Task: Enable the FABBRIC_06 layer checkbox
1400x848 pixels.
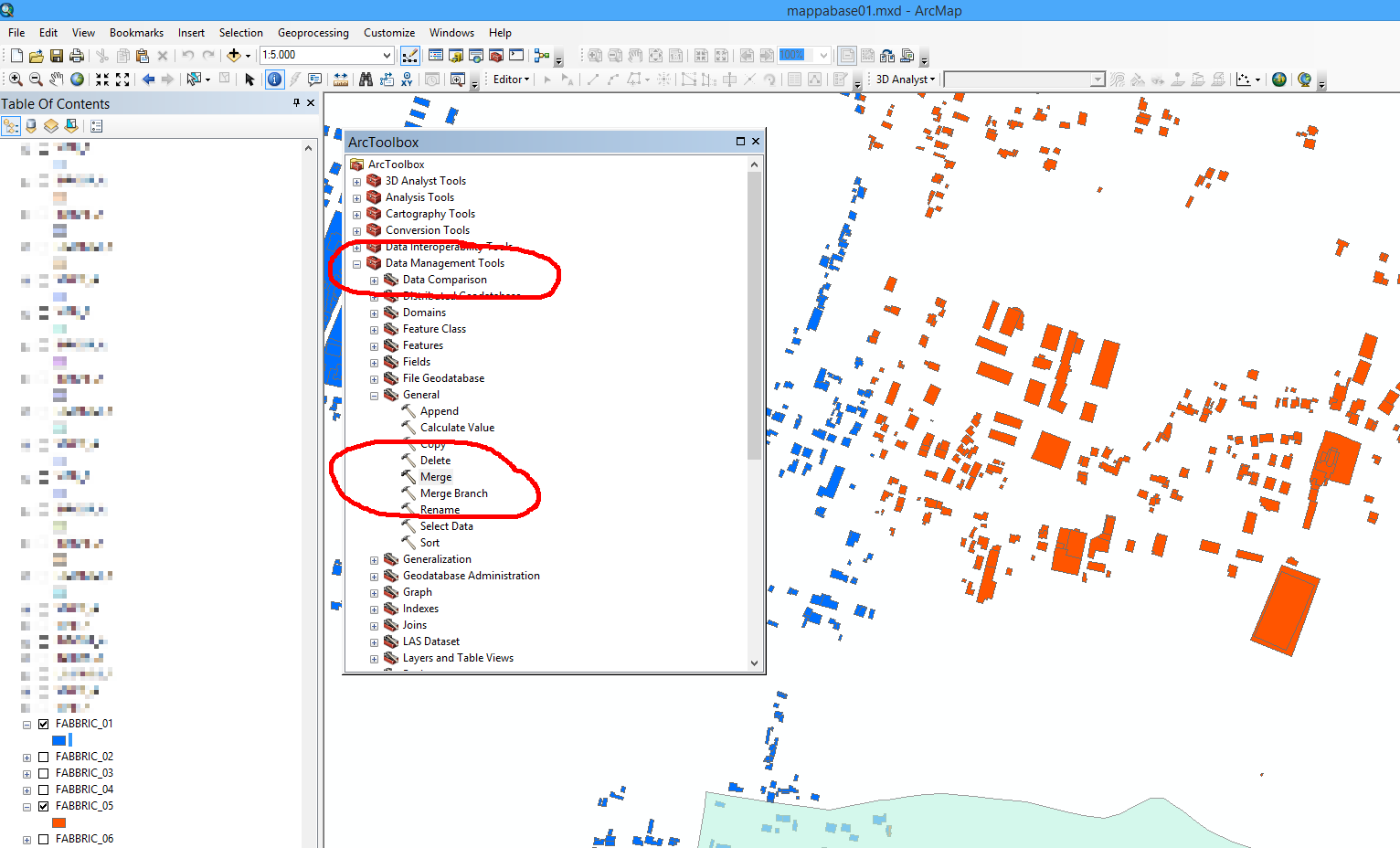Action: point(43,839)
